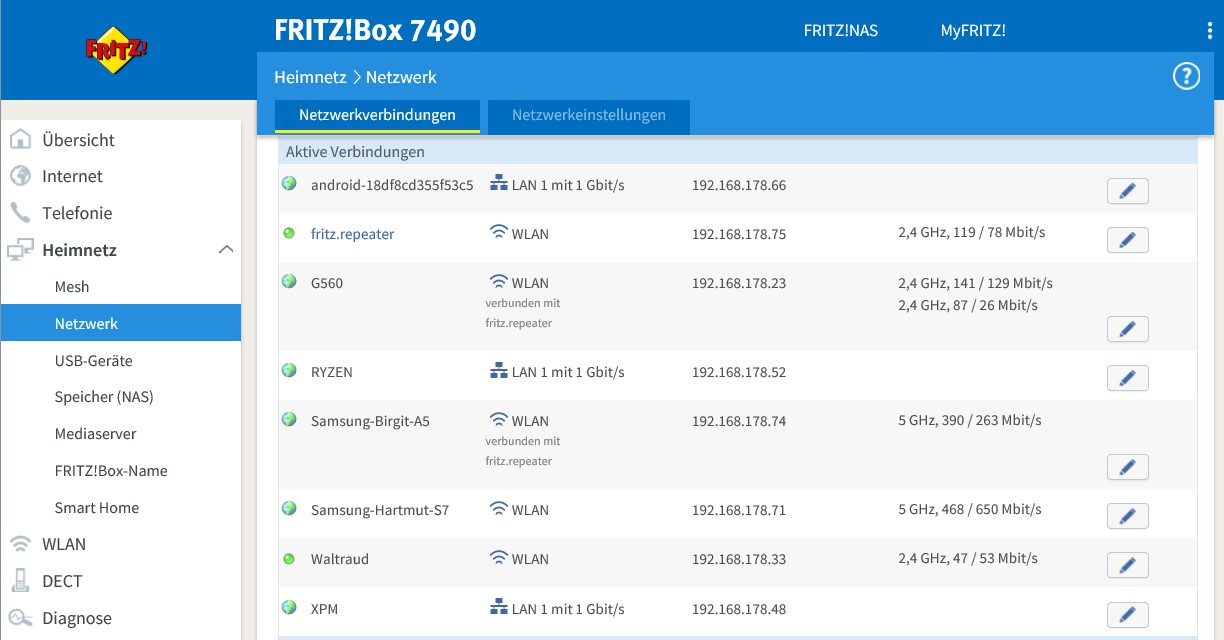Click the Internet globe icon in sidebar
The width and height of the screenshot is (1224, 640).
point(20,176)
